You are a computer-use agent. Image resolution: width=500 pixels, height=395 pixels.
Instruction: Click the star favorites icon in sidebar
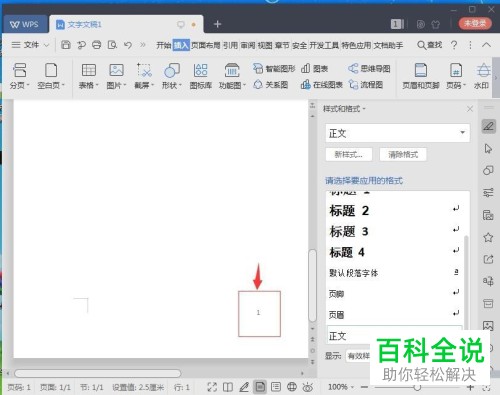point(488,237)
